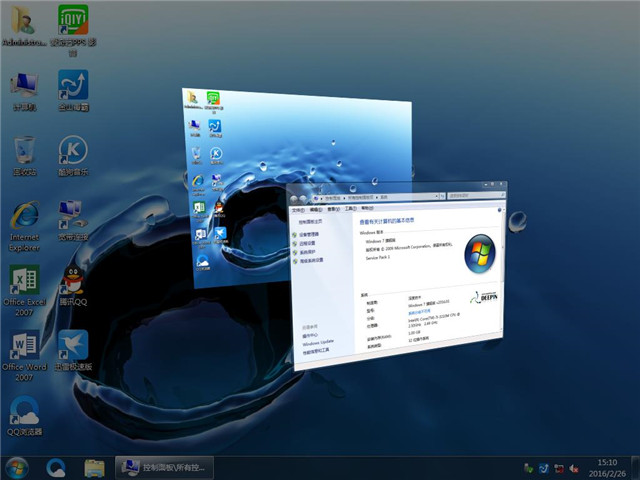Open QQ Browser desktop shortcut
640x480 pixels.
click(x=24, y=411)
